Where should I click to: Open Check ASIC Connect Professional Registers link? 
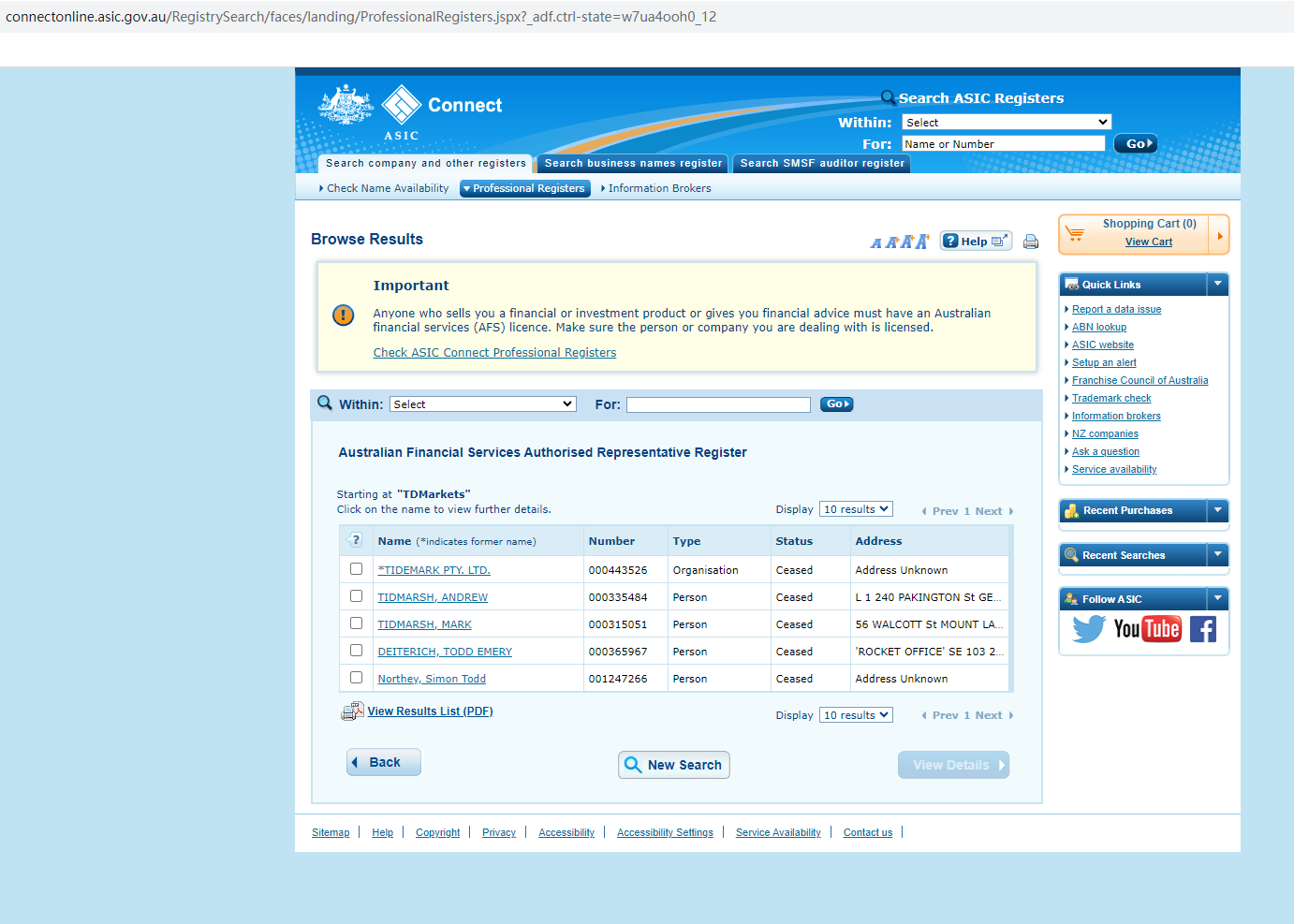click(x=494, y=353)
